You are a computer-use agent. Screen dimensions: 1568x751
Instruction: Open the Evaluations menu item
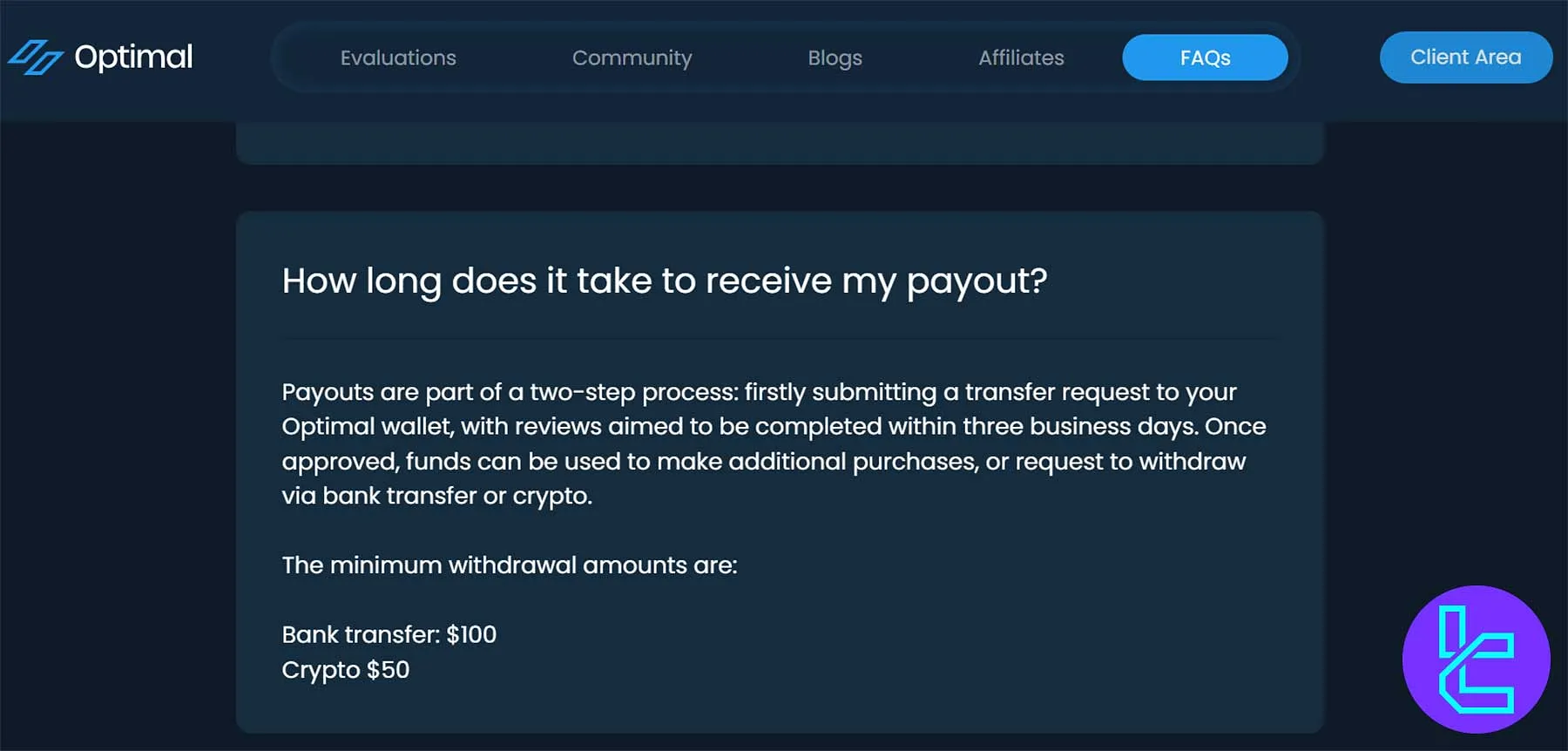click(398, 58)
